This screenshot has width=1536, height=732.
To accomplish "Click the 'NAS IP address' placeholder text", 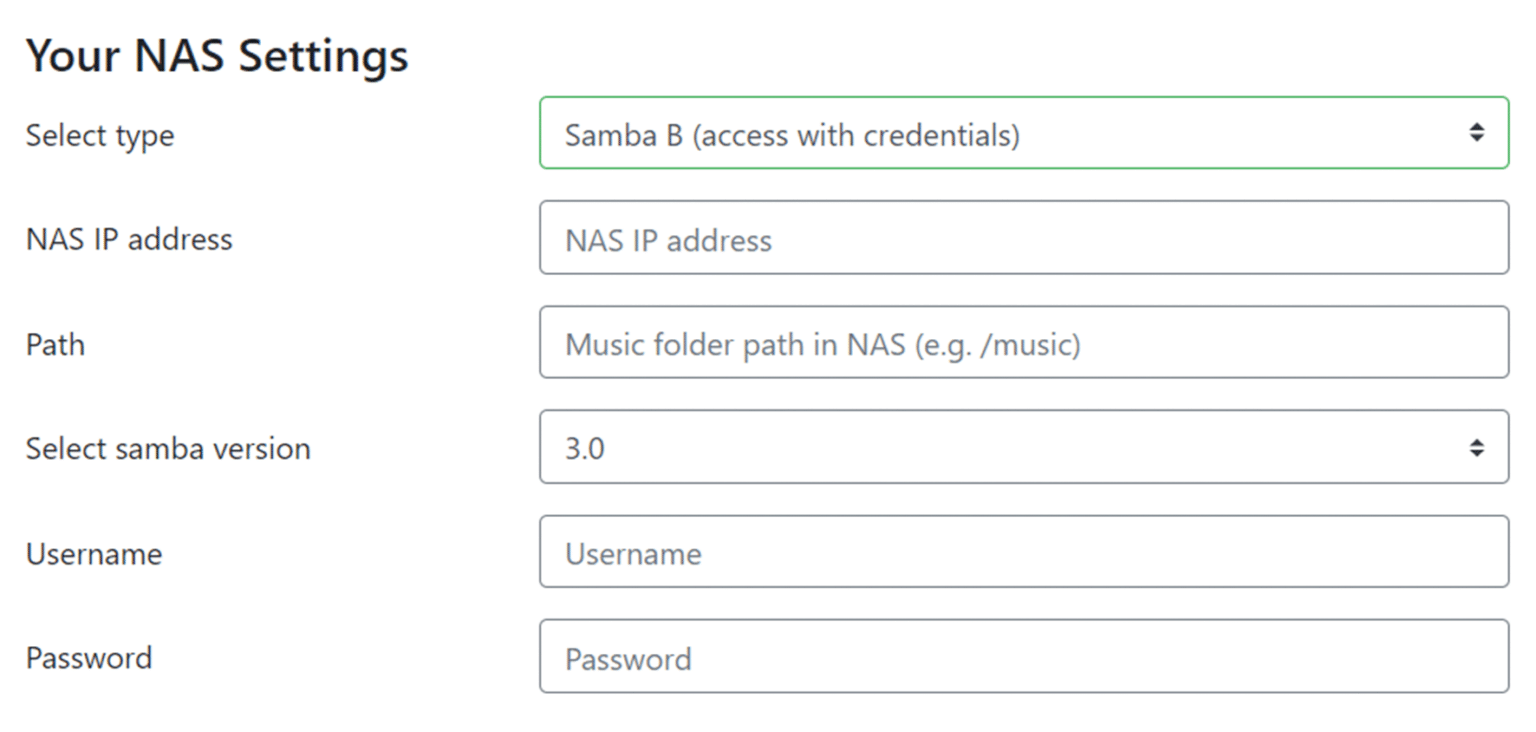I will coord(668,240).
